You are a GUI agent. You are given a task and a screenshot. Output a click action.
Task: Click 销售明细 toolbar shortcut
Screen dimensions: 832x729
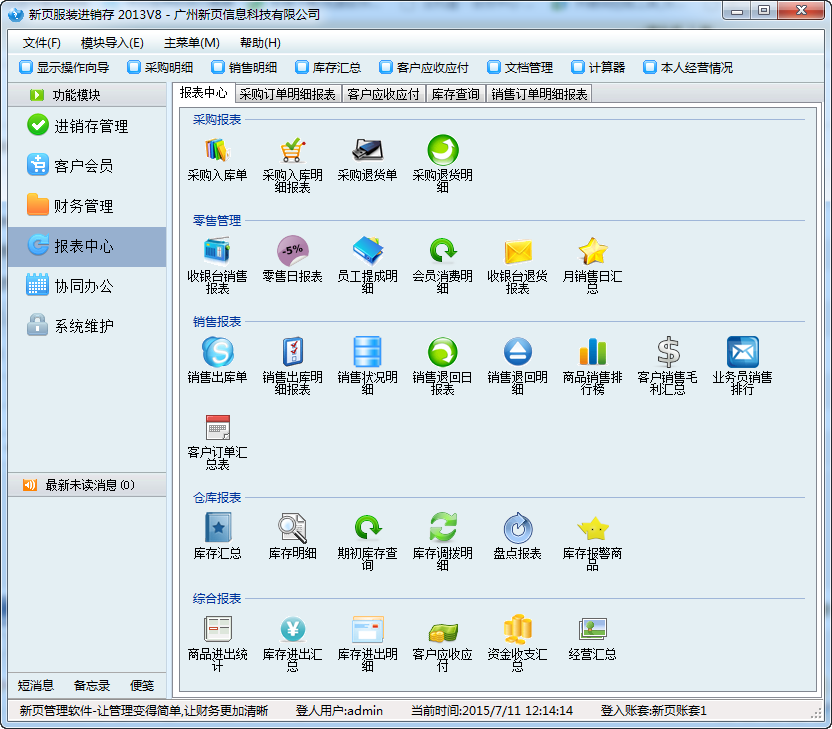tap(244, 67)
